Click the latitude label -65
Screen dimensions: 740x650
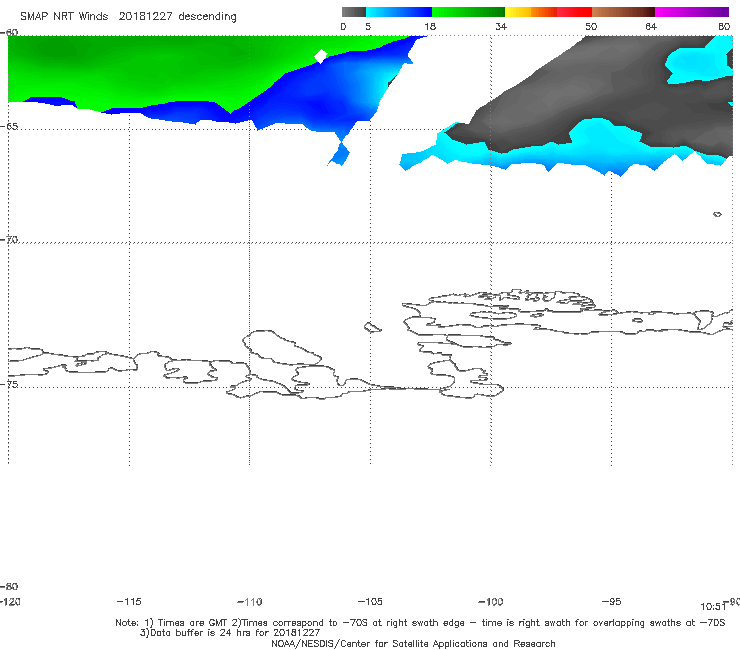coord(9,127)
